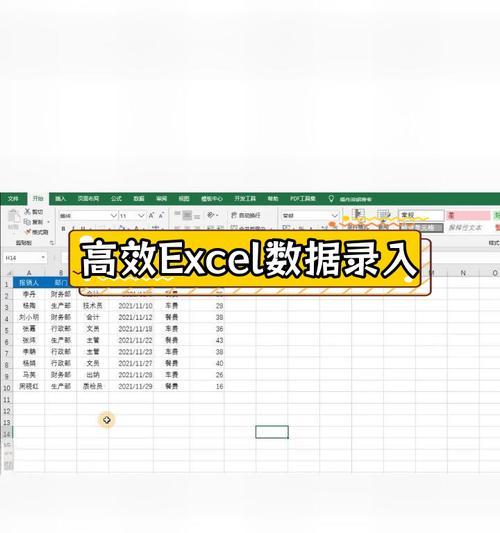
Task: Open the clipboard pane dialog launcher
Action: click(52, 243)
